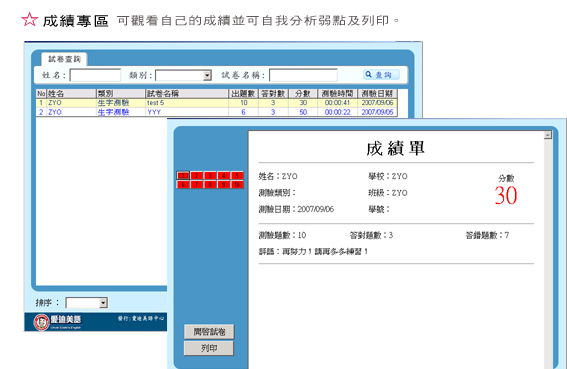Click the magnifier icon in the 查詢 button
Image resolution: width=567 pixels, height=369 pixels.
click(x=368, y=74)
